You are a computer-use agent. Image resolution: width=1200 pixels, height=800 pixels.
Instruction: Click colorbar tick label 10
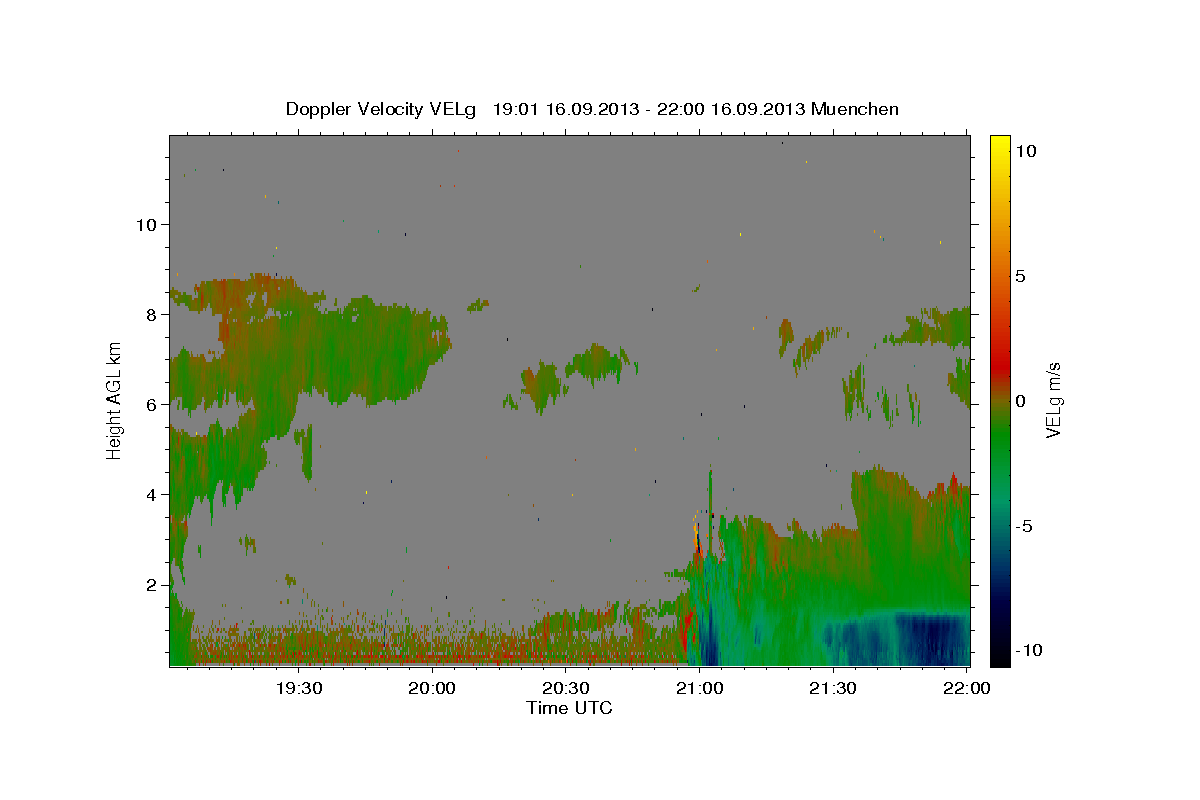[x=1027, y=150]
